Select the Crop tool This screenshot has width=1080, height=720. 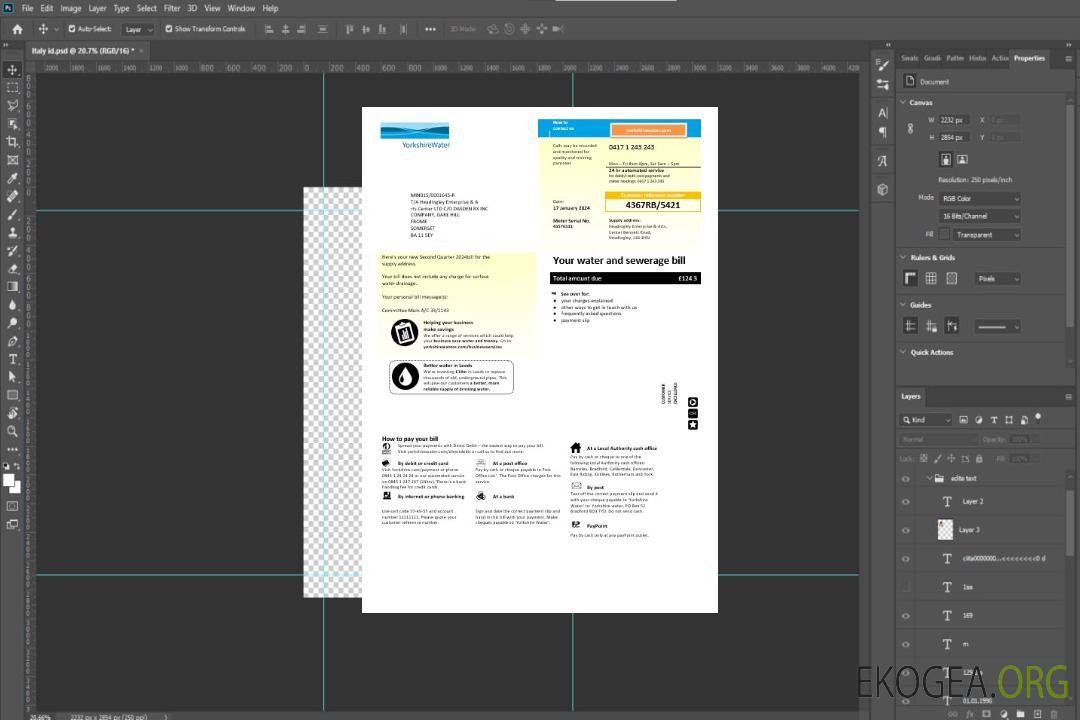click(x=13, y=142)
